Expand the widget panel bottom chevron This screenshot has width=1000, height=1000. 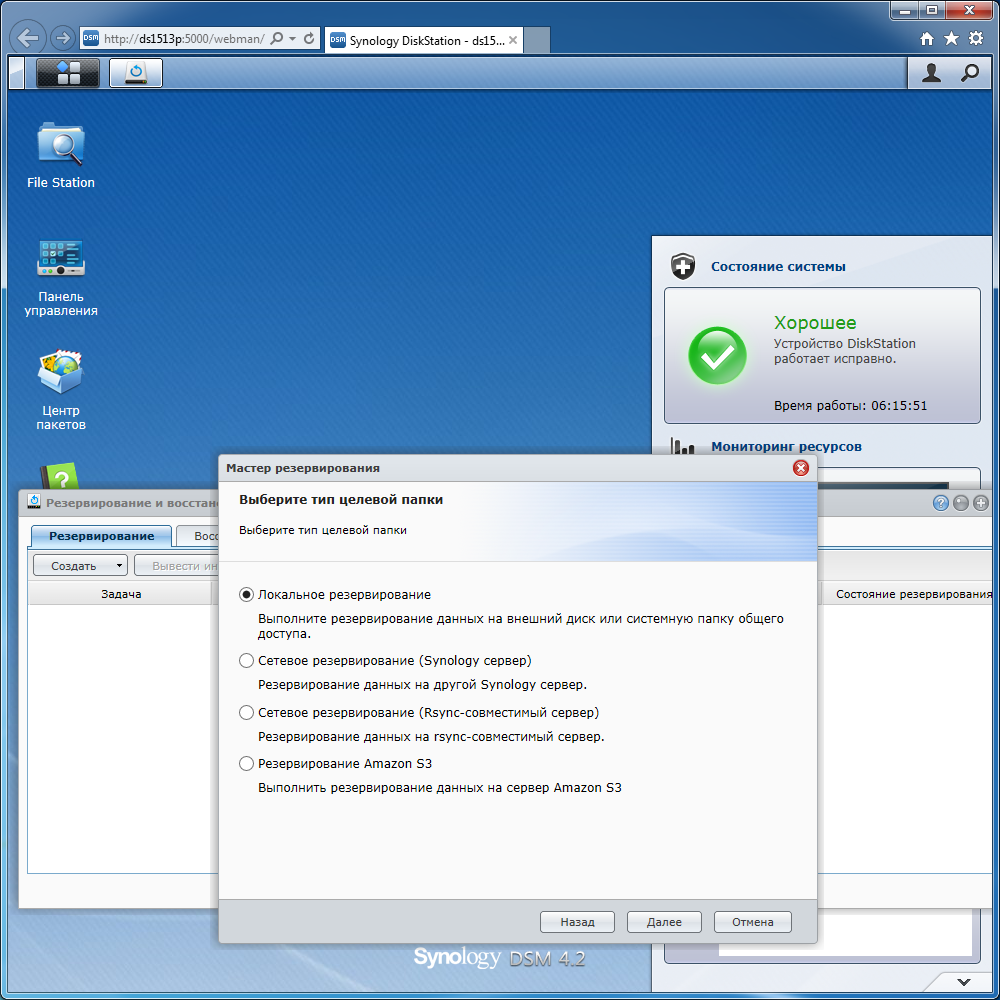[964, 982]
